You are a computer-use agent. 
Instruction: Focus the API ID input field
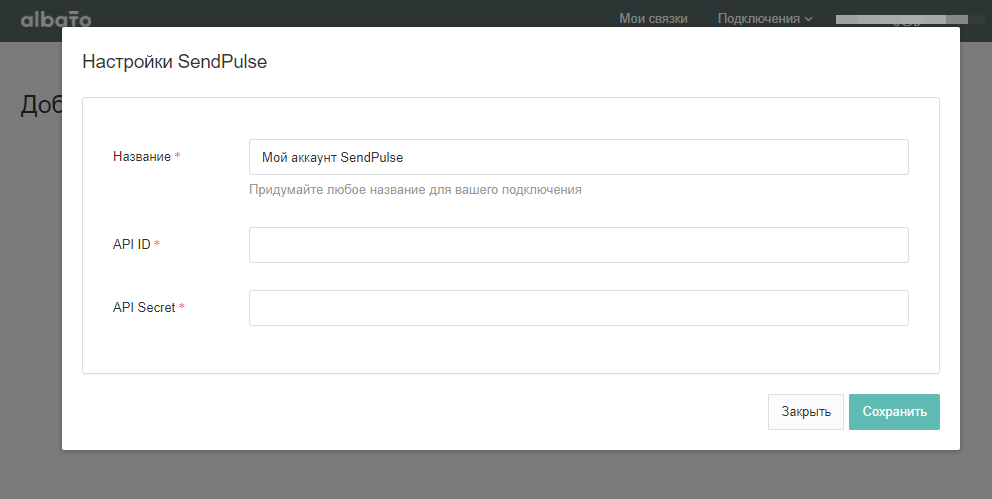tap(578, 245)
